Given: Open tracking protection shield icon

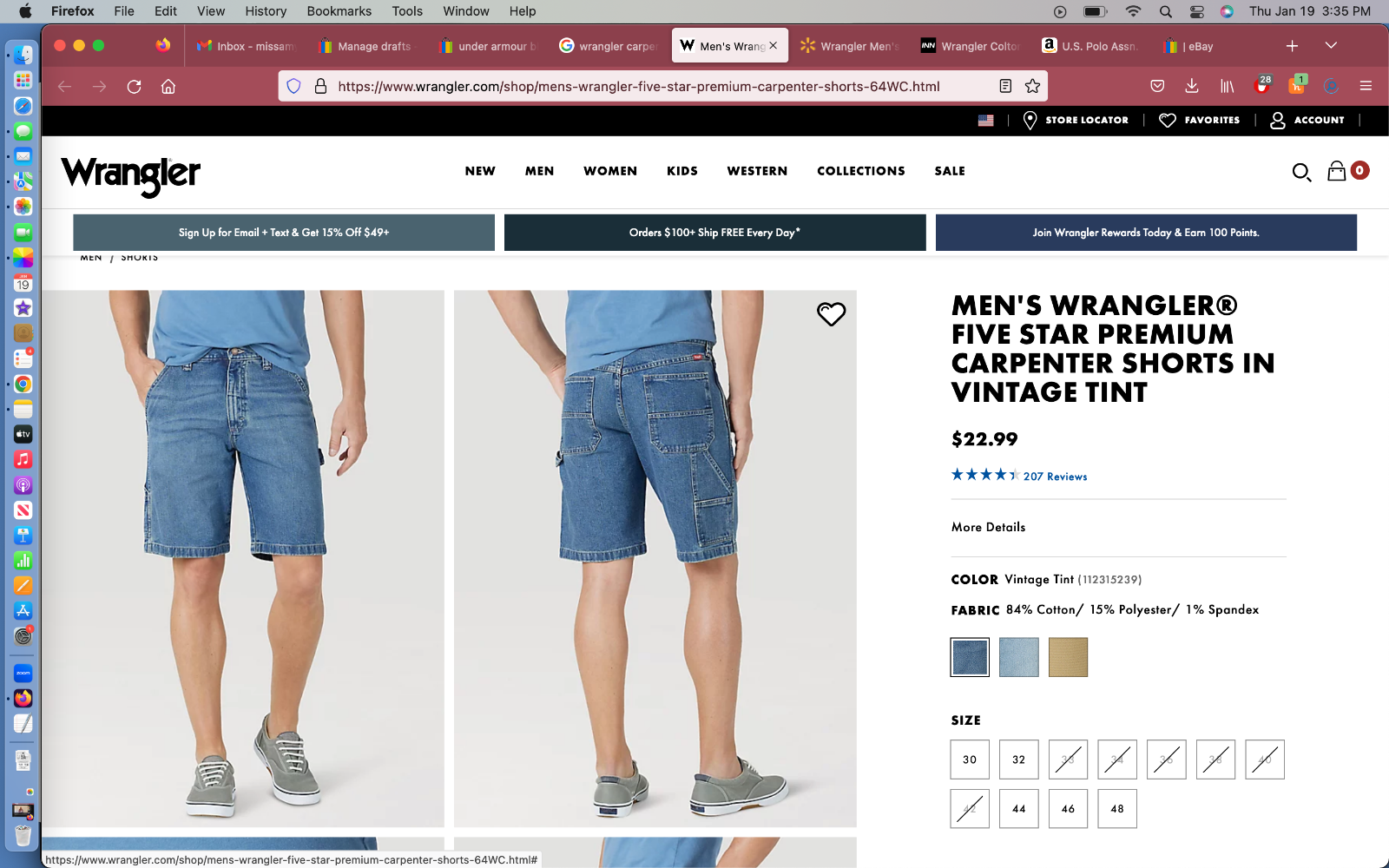Looking at the screenshot, I should [293, 86].
